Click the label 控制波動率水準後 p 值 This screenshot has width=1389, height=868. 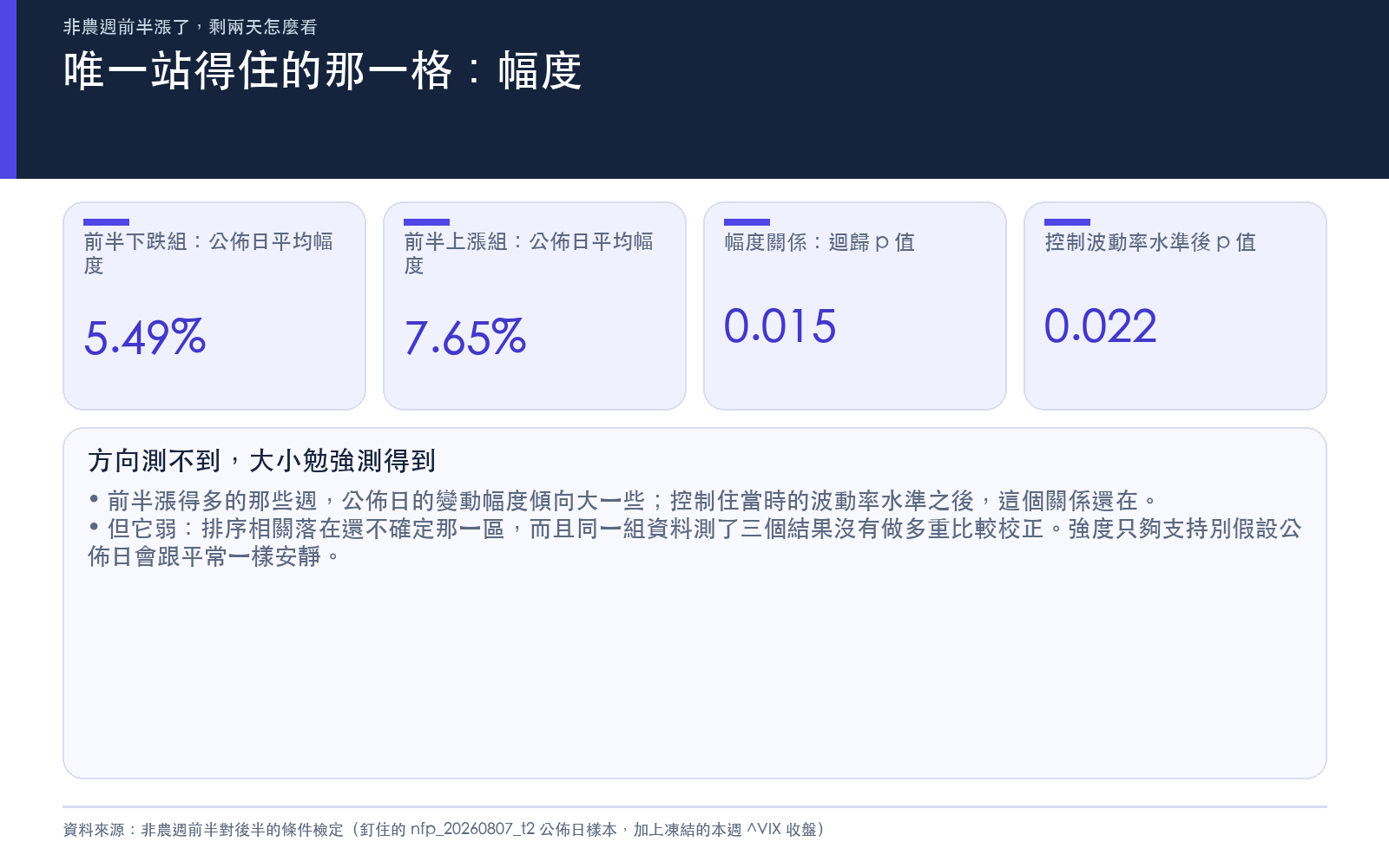tap(1150, 242)
